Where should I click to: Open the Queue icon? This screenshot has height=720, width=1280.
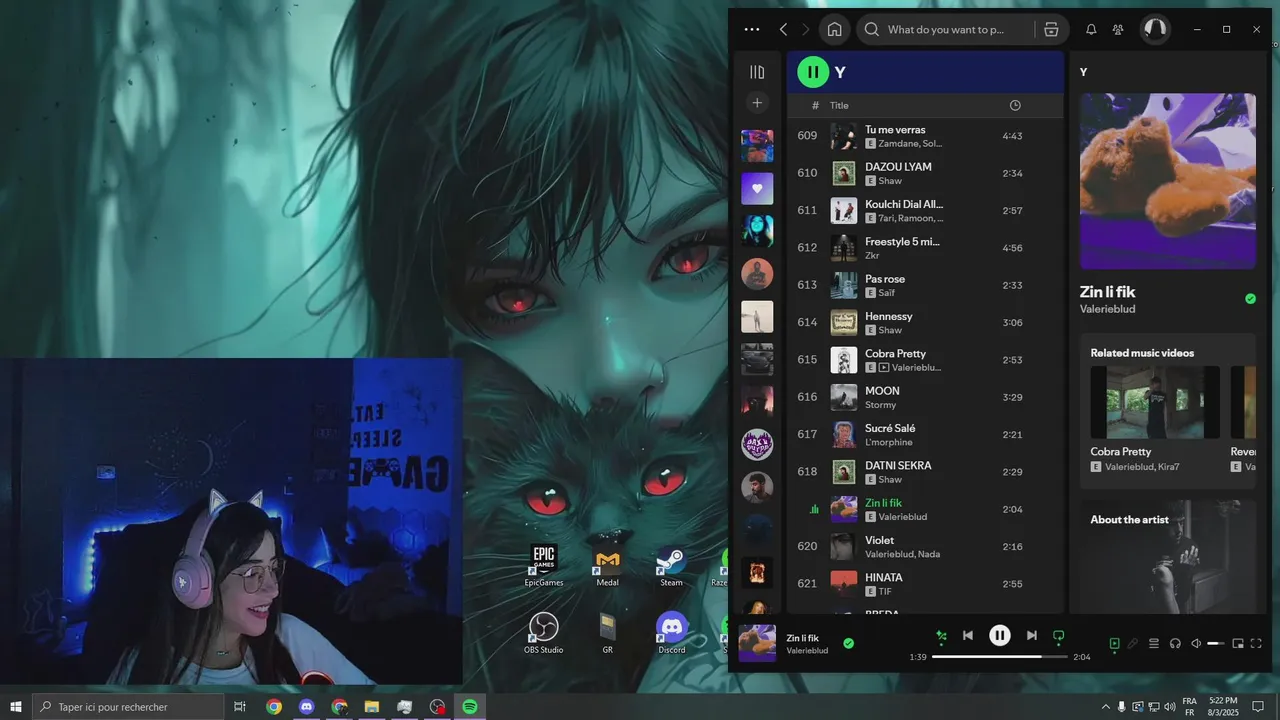[1153, 643]
